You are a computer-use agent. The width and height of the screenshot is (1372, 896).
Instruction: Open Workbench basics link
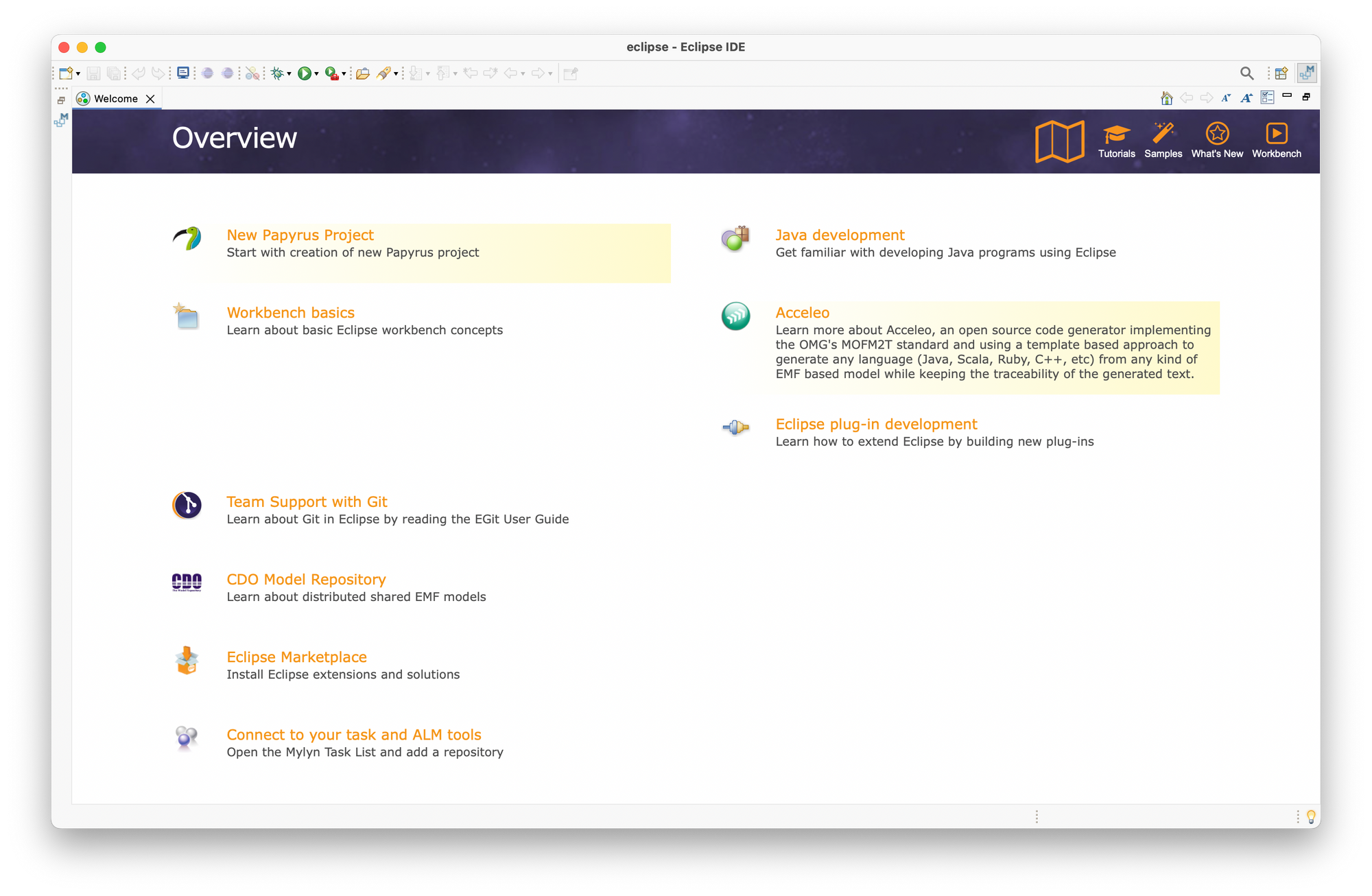coord(290,313)
